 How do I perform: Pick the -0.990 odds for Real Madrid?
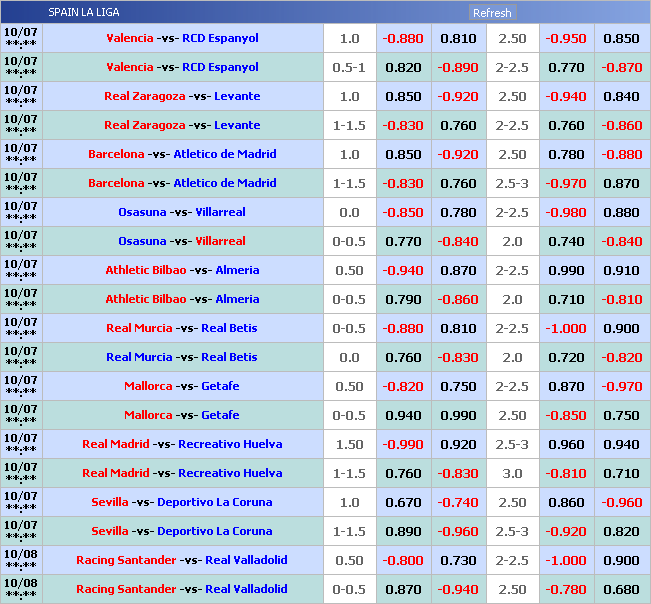point(403,444)
